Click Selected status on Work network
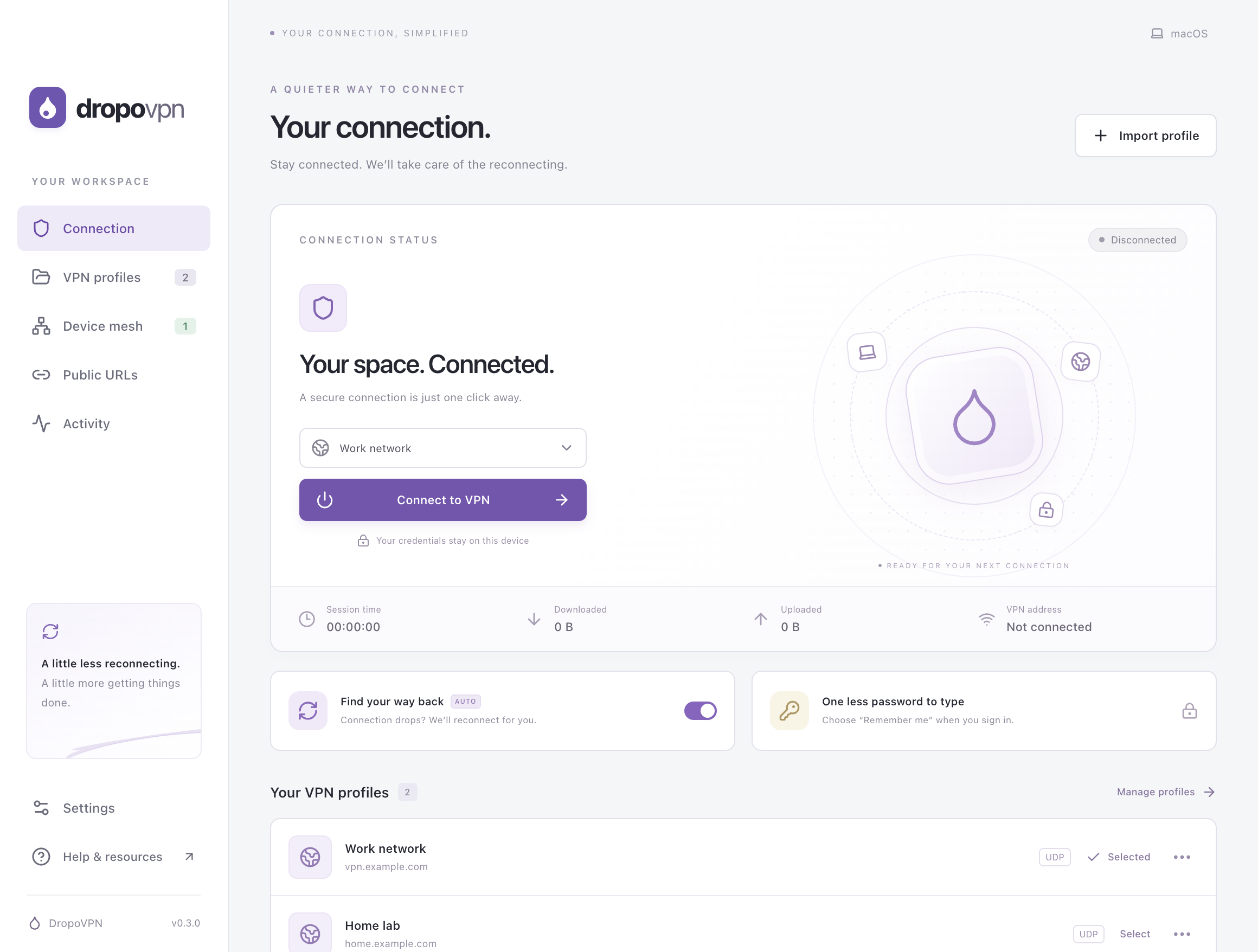 click(1119, 857)
